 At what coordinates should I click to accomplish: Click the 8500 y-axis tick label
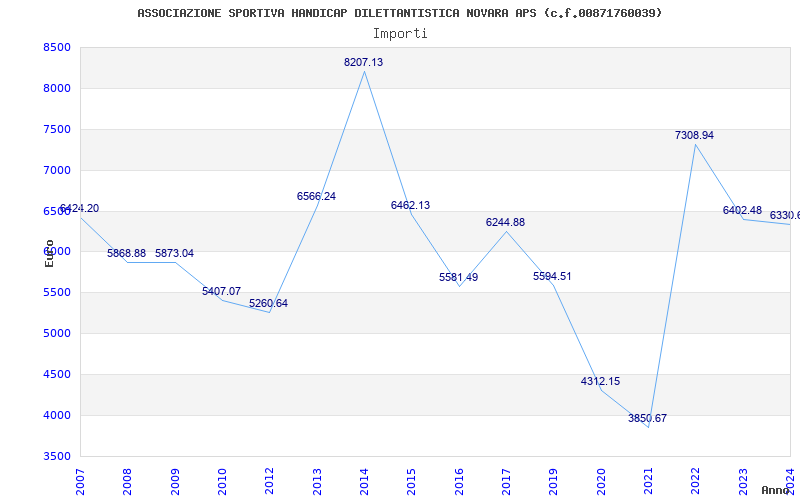pyautogui.click(x=57, y=47)
